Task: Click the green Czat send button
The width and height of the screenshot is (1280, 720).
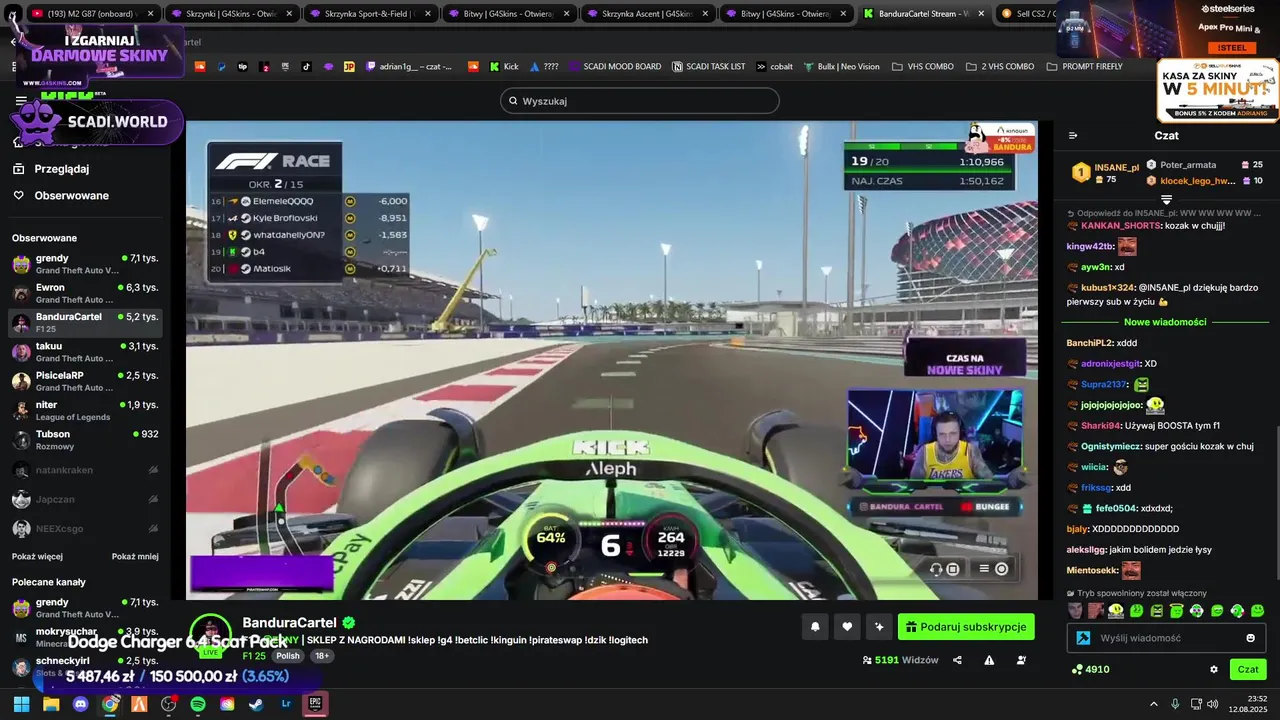Action: click(x=1248, y=669)
